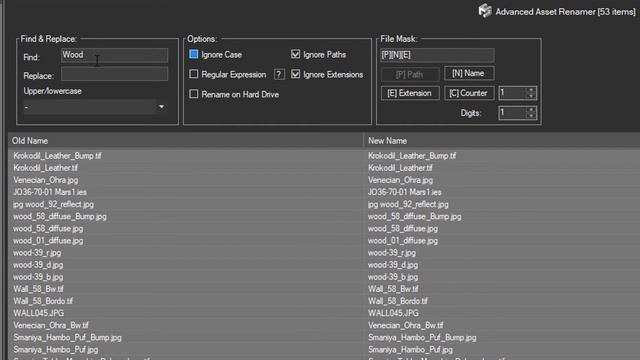Image resolution: width=640 pixels, height=360 pixels.
Task: Select Smaniya_Hambo_Puf_Bump.jpg in Old Name column
Action: [x=67, y=338]
